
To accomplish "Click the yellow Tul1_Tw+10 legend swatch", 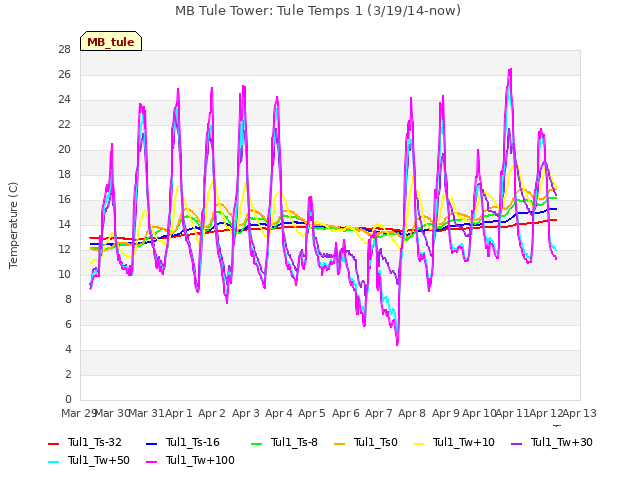I will point(419,443).
